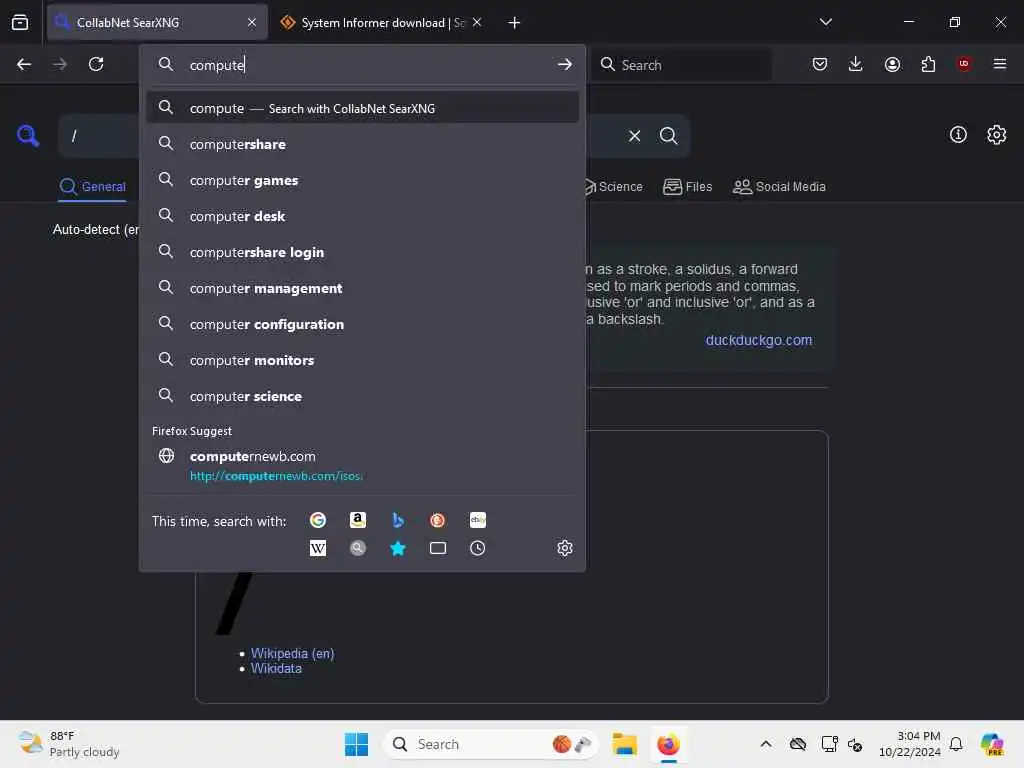The width and height of the screenshot is (1024, 768).
Task: Pick the 'computer games' suggestion
Action: coord(362,180)
